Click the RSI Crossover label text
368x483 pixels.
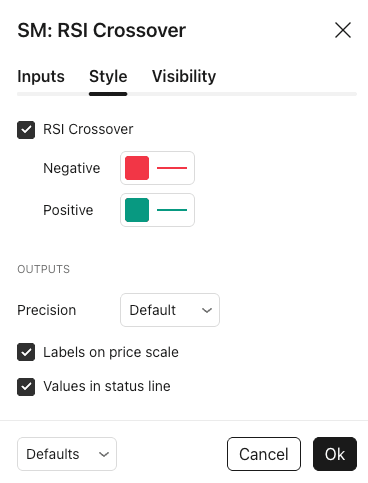coord(88,129)
